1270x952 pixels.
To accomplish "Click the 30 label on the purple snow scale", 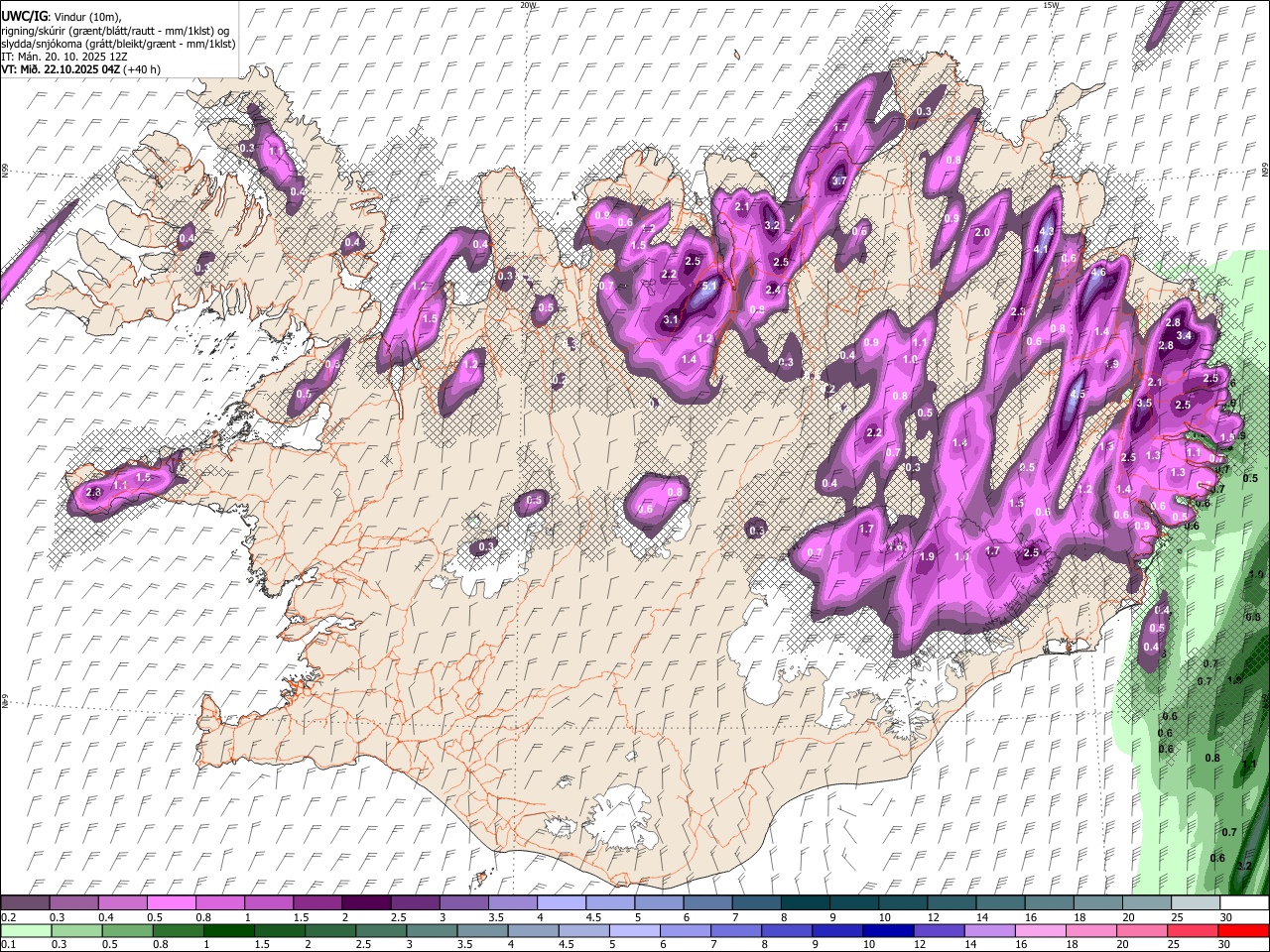I will point(1225,917).
